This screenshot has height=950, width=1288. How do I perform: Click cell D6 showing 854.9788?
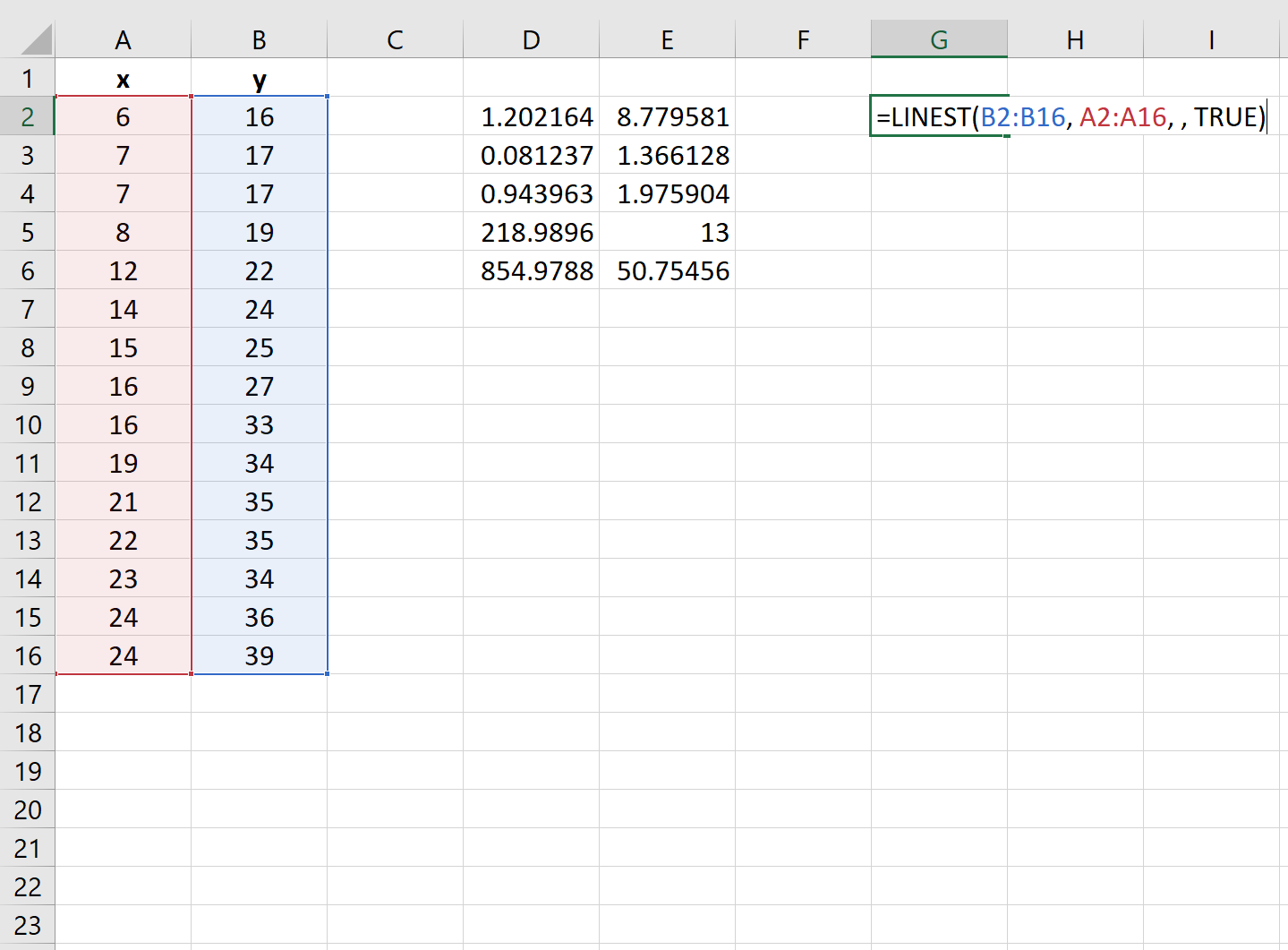(532, 270)
